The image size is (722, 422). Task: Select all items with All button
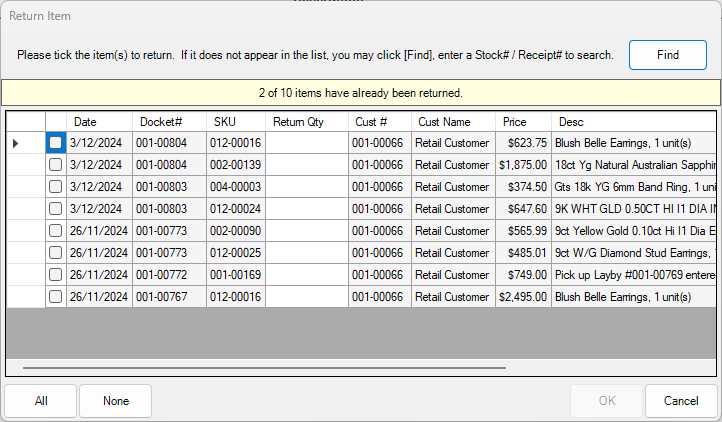tap(41, 401)
